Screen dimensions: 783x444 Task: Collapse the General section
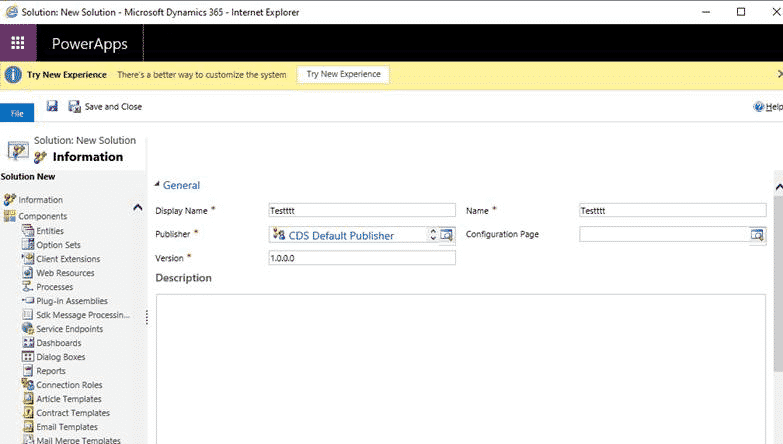(x=157, y=185)
